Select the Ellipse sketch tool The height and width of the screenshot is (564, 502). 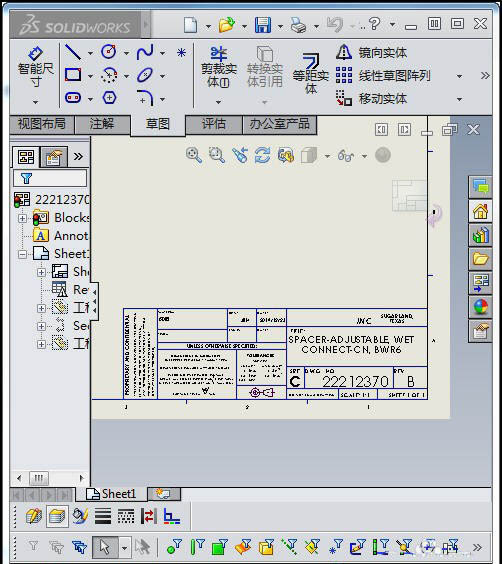tap(145, 75)
